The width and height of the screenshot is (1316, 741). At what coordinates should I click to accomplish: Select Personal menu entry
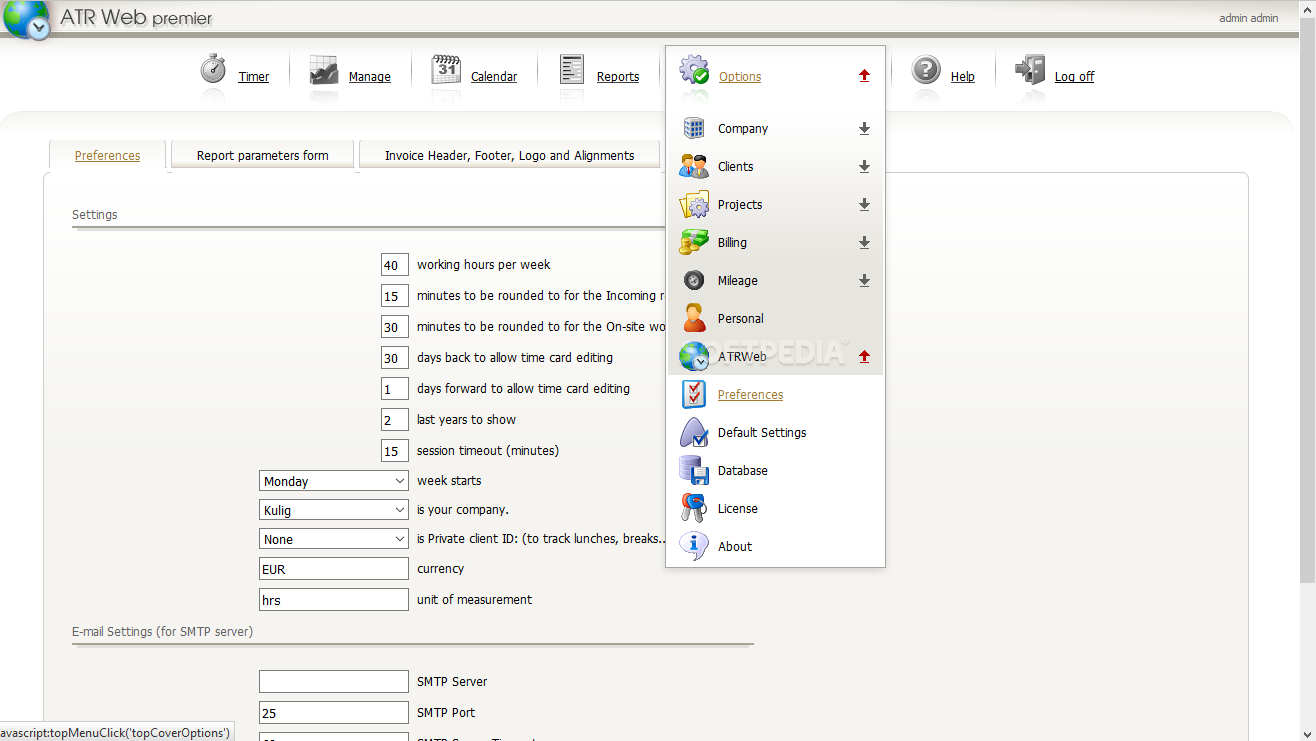741,319
